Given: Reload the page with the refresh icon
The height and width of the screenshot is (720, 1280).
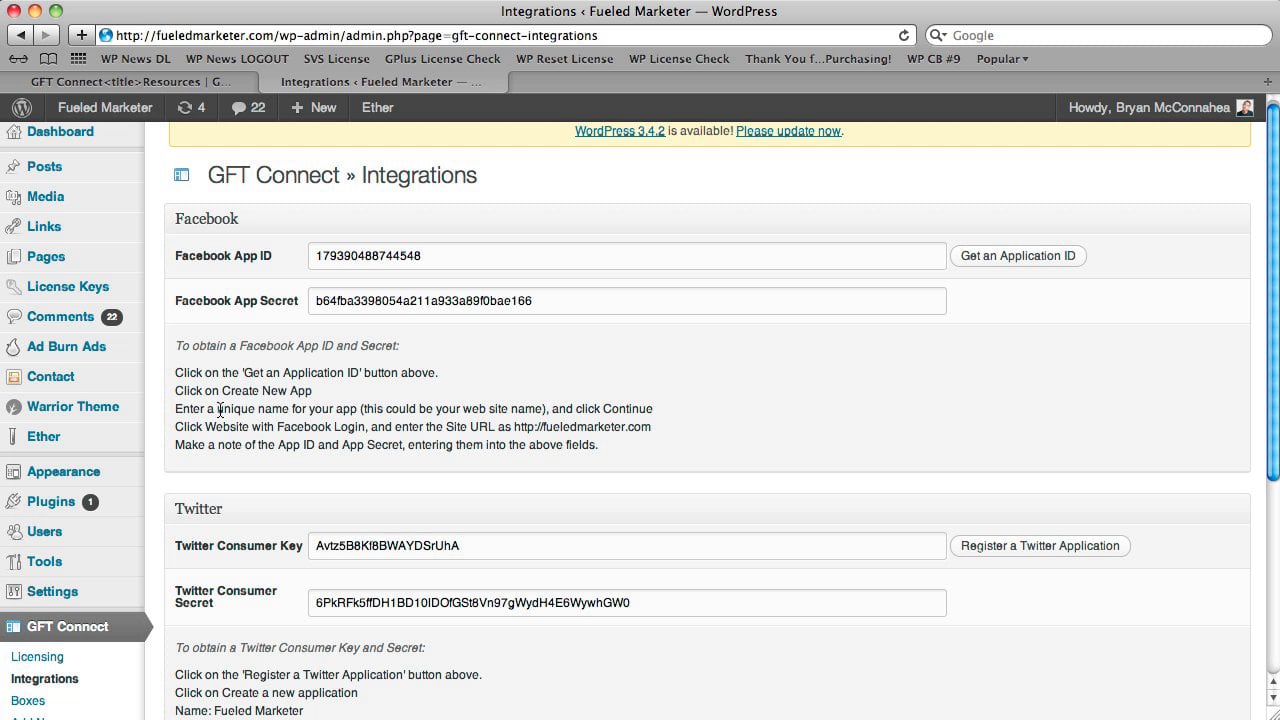Looking at the screenshot, I should click(x=904, y=35).
